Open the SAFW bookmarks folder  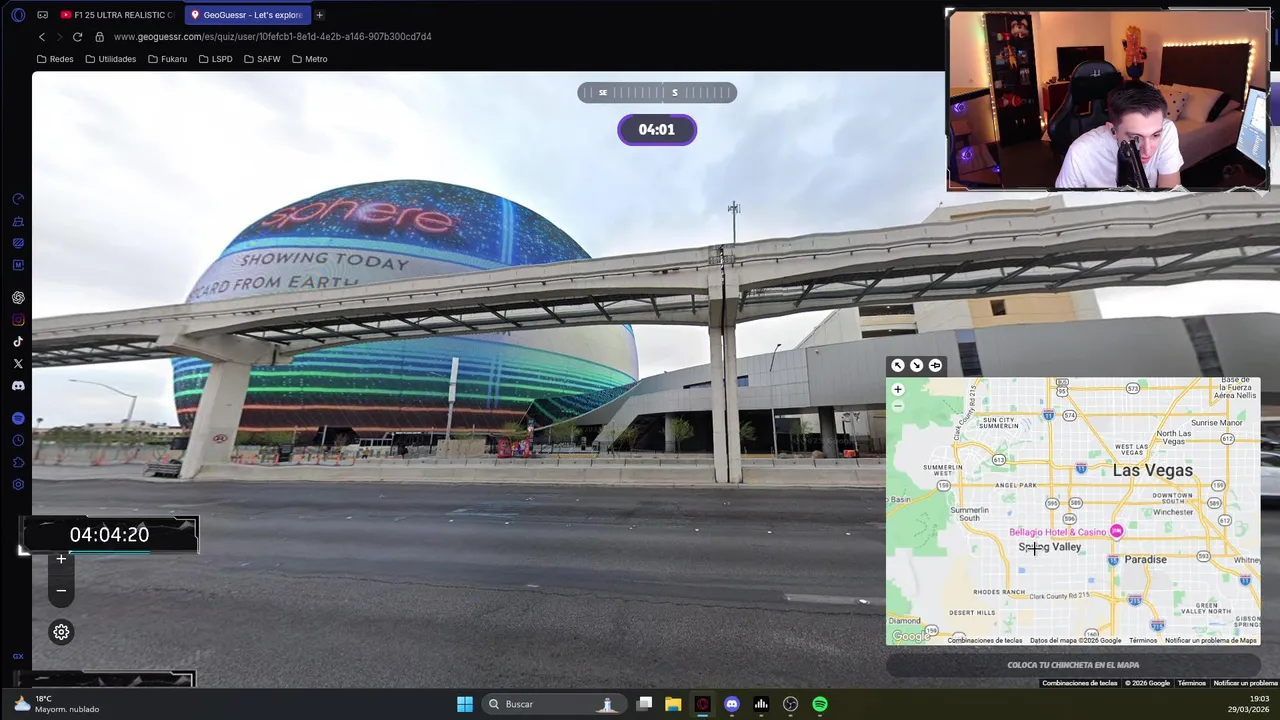point(262,59)
